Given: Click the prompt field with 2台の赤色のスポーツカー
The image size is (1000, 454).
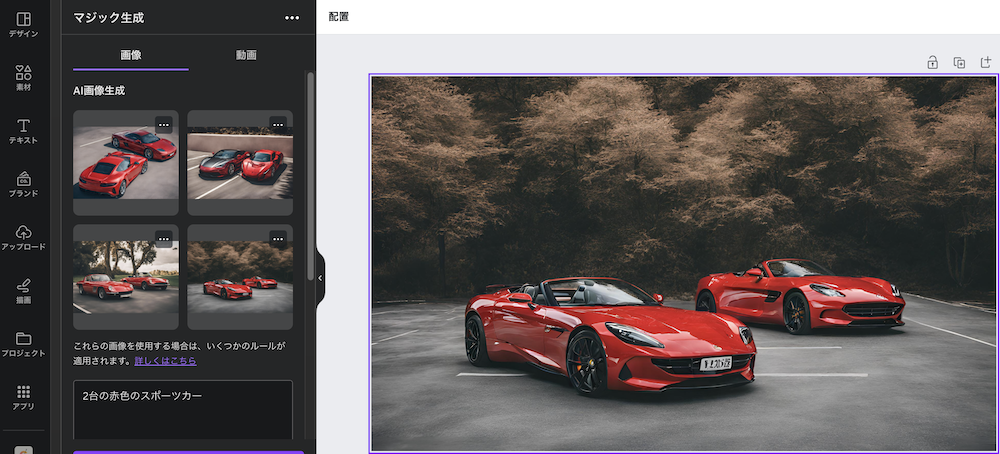Looking at the screenshot, I should (183, 409).
